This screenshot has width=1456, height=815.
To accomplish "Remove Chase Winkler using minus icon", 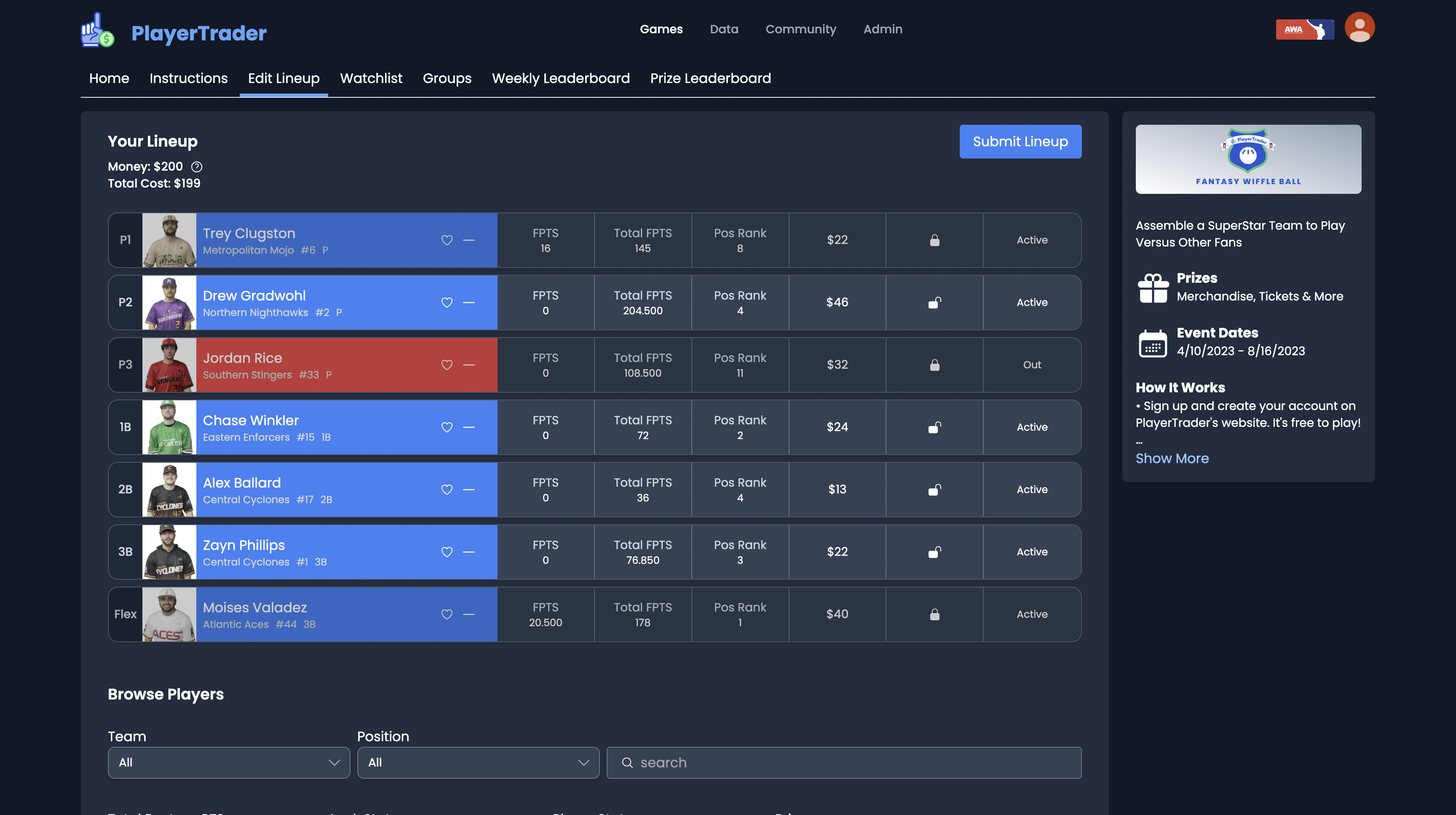I will click(468, 427).
